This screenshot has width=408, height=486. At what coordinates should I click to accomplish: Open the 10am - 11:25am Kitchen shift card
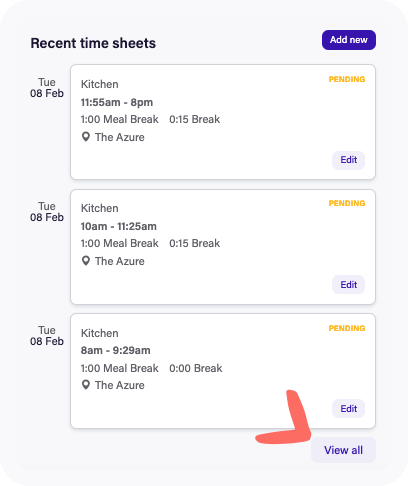click(223, 247)
